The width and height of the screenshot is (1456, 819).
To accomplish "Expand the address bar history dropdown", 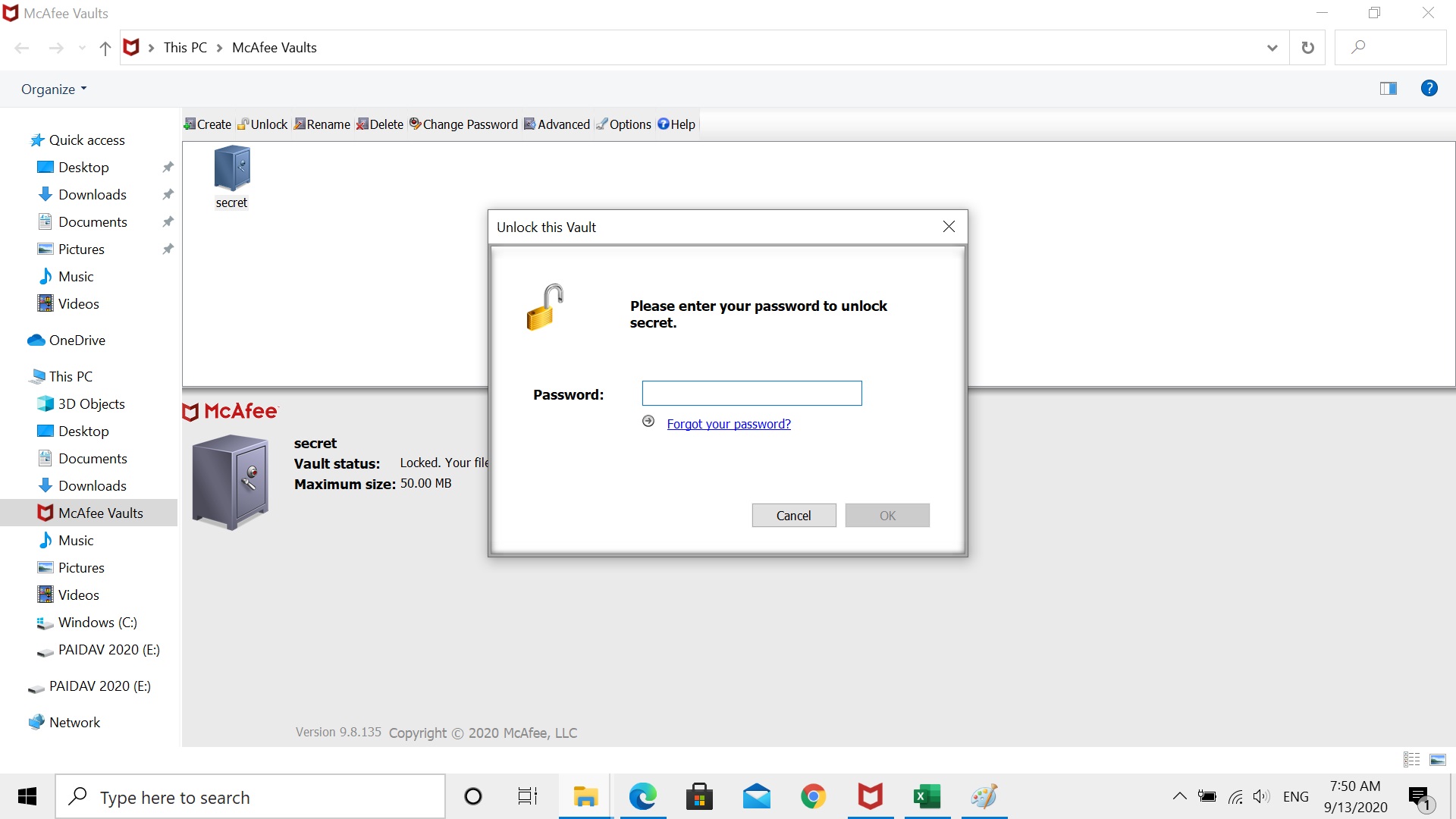I will (1272, 48).
